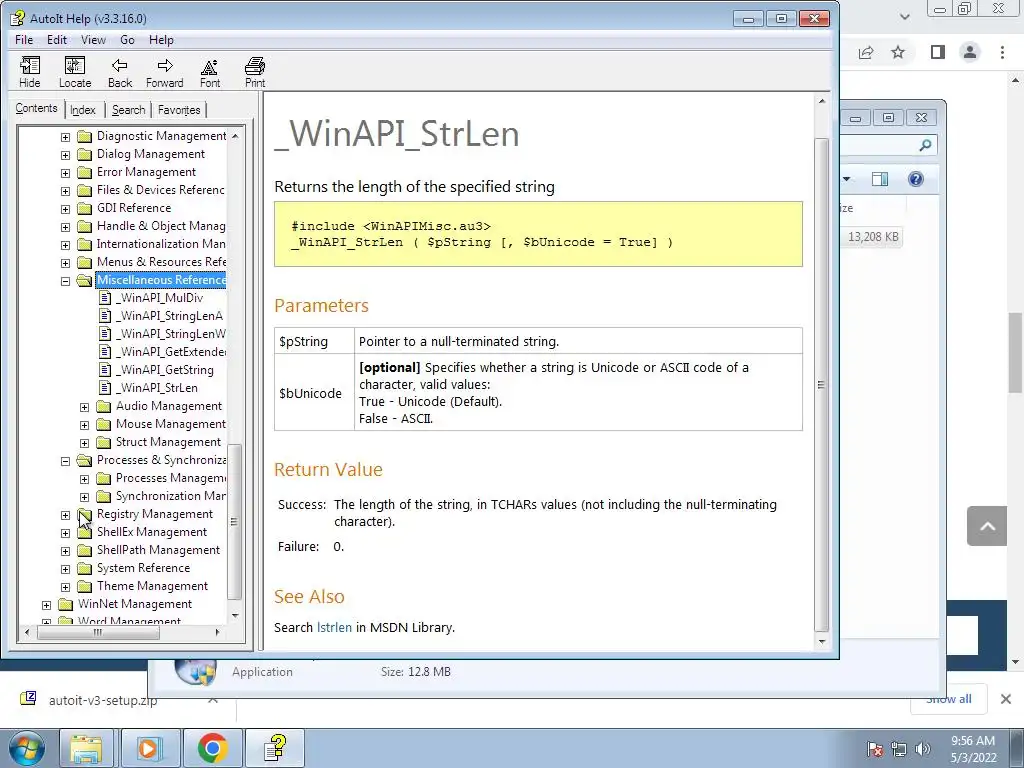
Task: Close the Chrome downloads bar
Action: (1006, 699)
